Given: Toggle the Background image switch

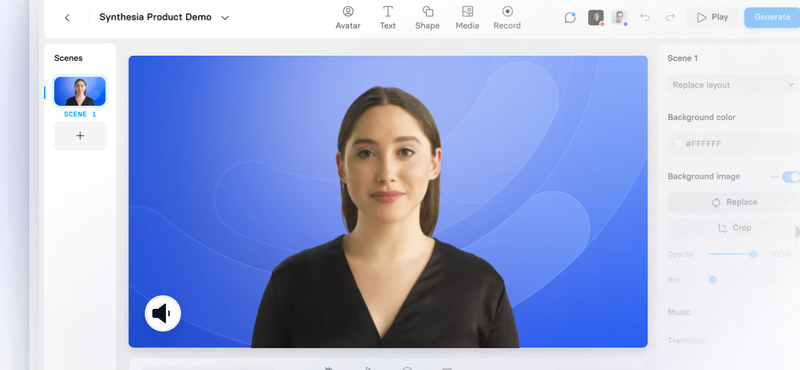Looking at the screenshot, I should [791, 177].
